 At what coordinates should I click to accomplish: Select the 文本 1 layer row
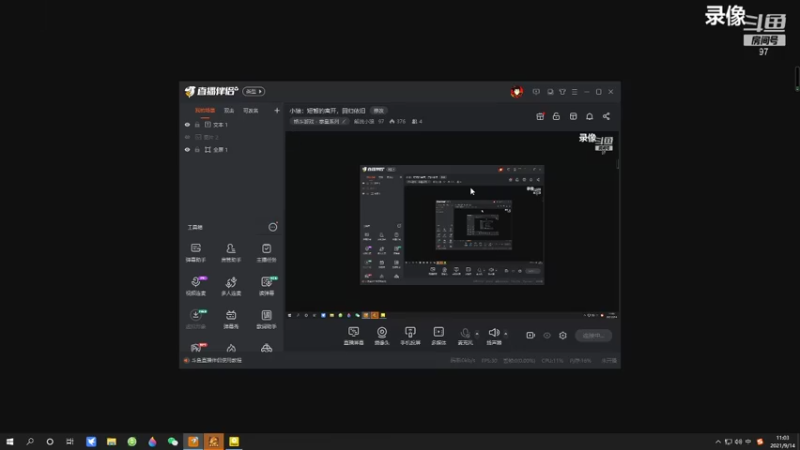232,125
